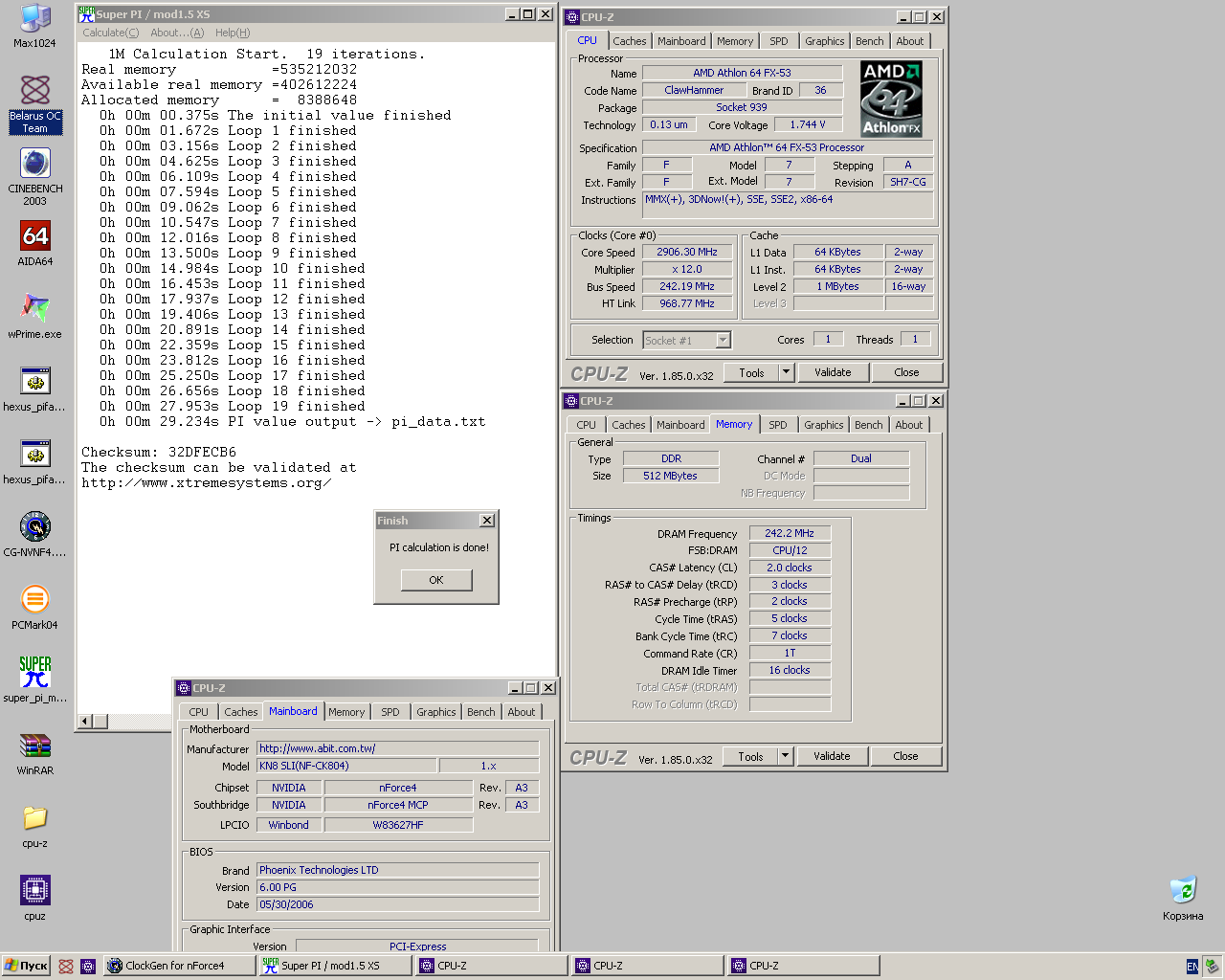Image resolution: width=1225 pixels, height=980 pixels.
Task: Click the HT Link value 968.77 MHz
Action: coord(687,303)
